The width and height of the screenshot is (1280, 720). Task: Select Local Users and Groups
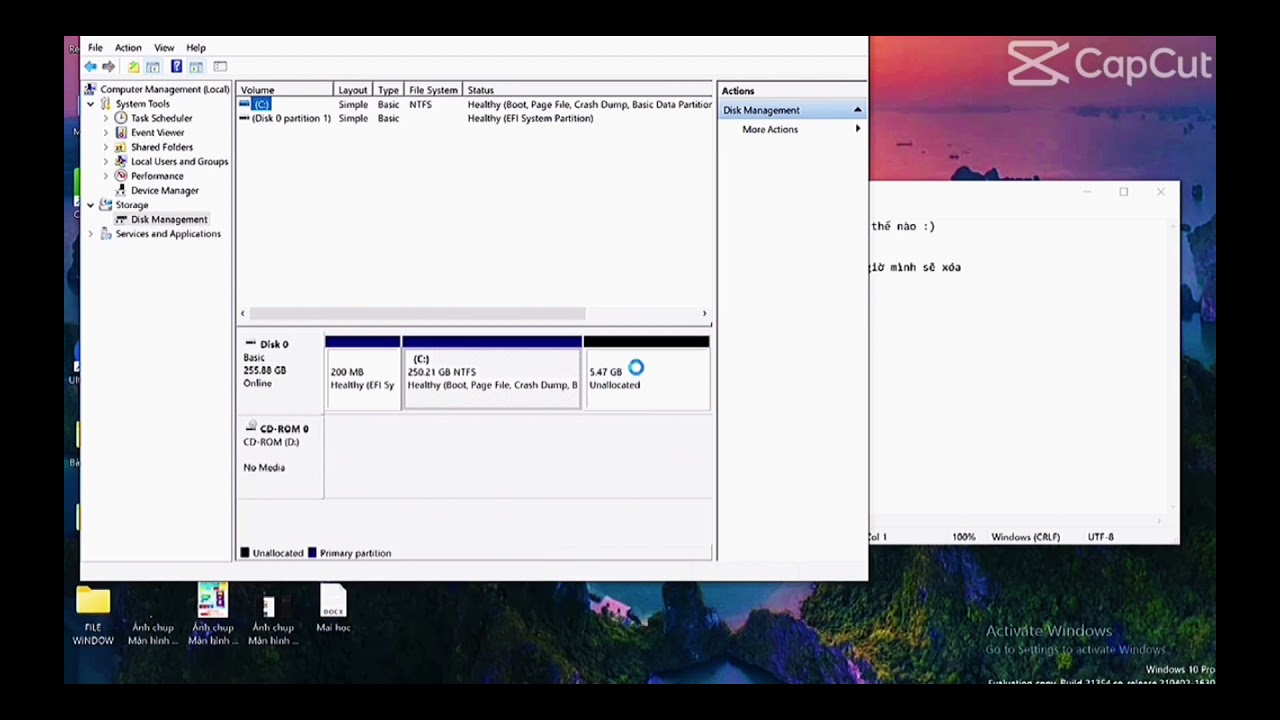pos(179,161)
